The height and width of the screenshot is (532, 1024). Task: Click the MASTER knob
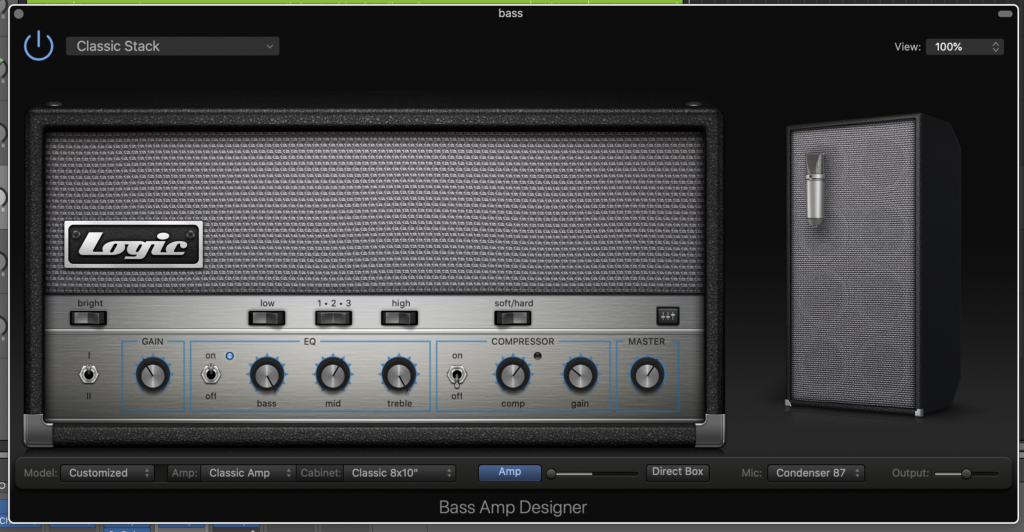(647, 375)
